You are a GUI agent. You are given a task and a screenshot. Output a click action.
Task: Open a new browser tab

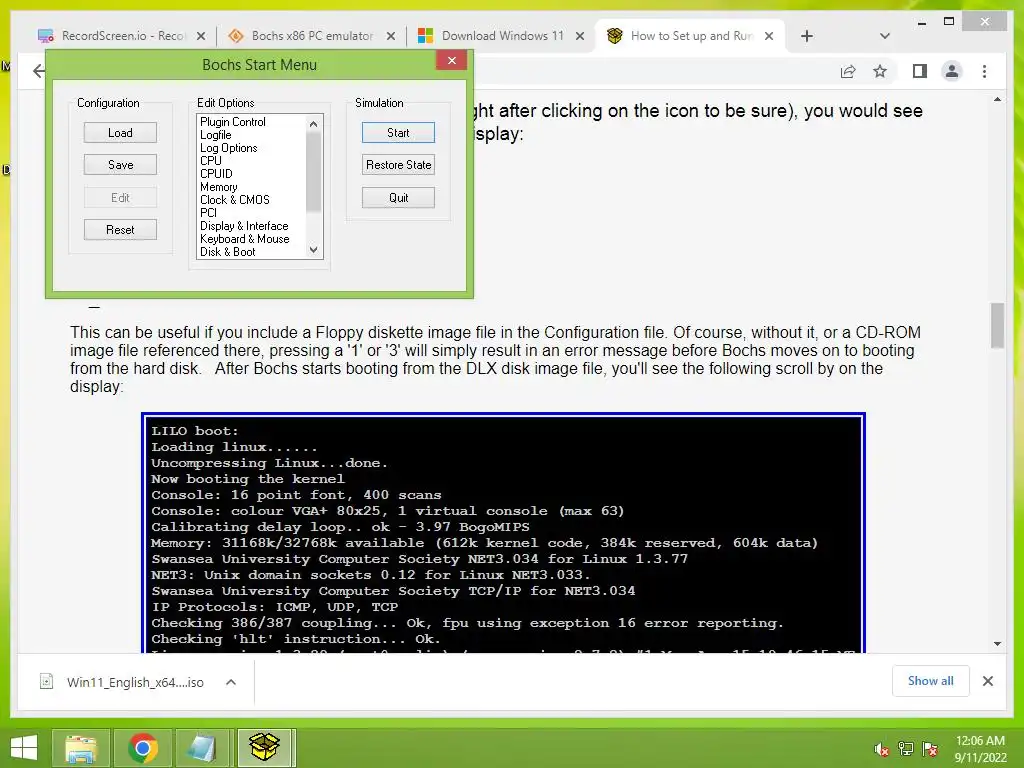(x=807, y=36)
